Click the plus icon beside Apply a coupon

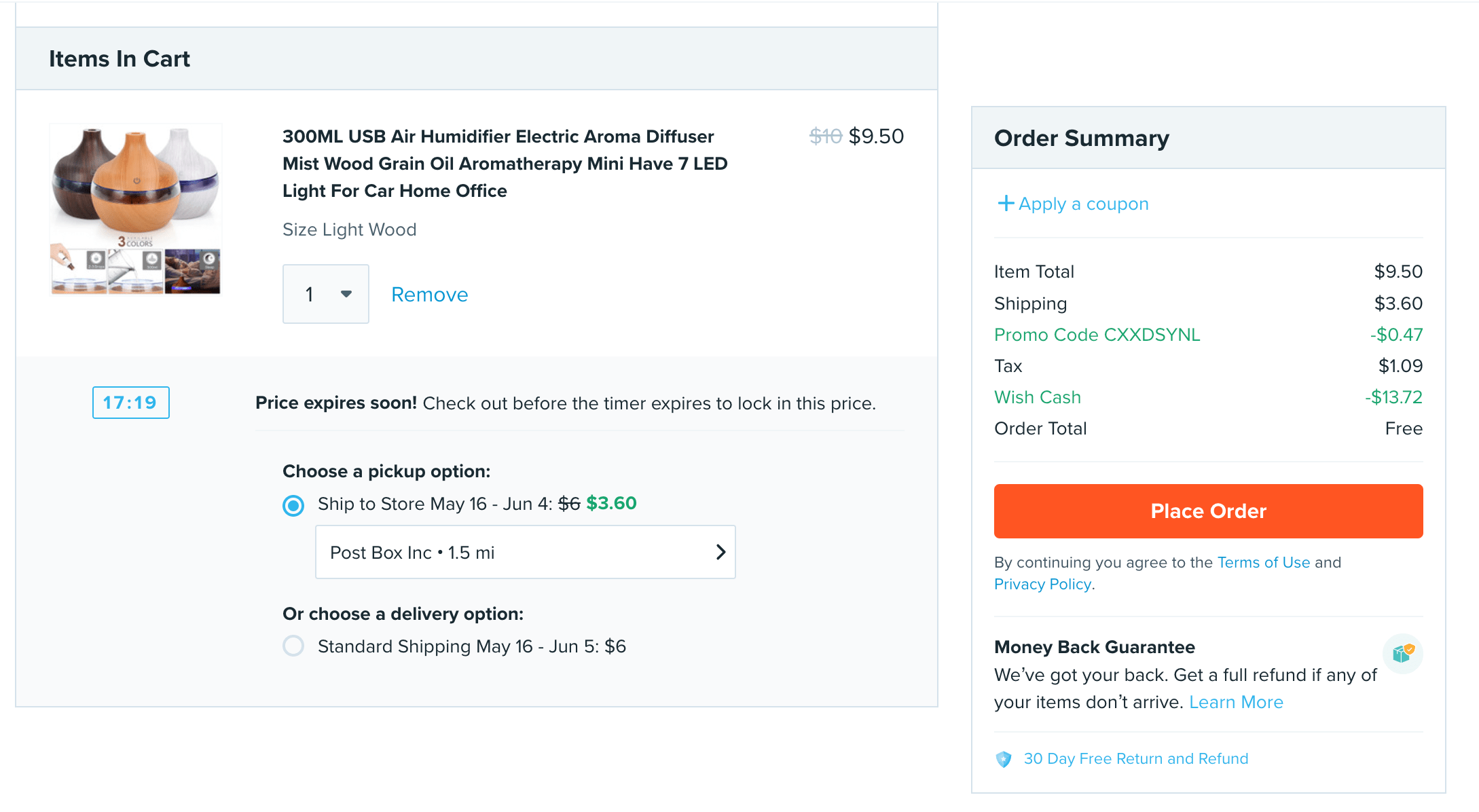(1005, 204)
